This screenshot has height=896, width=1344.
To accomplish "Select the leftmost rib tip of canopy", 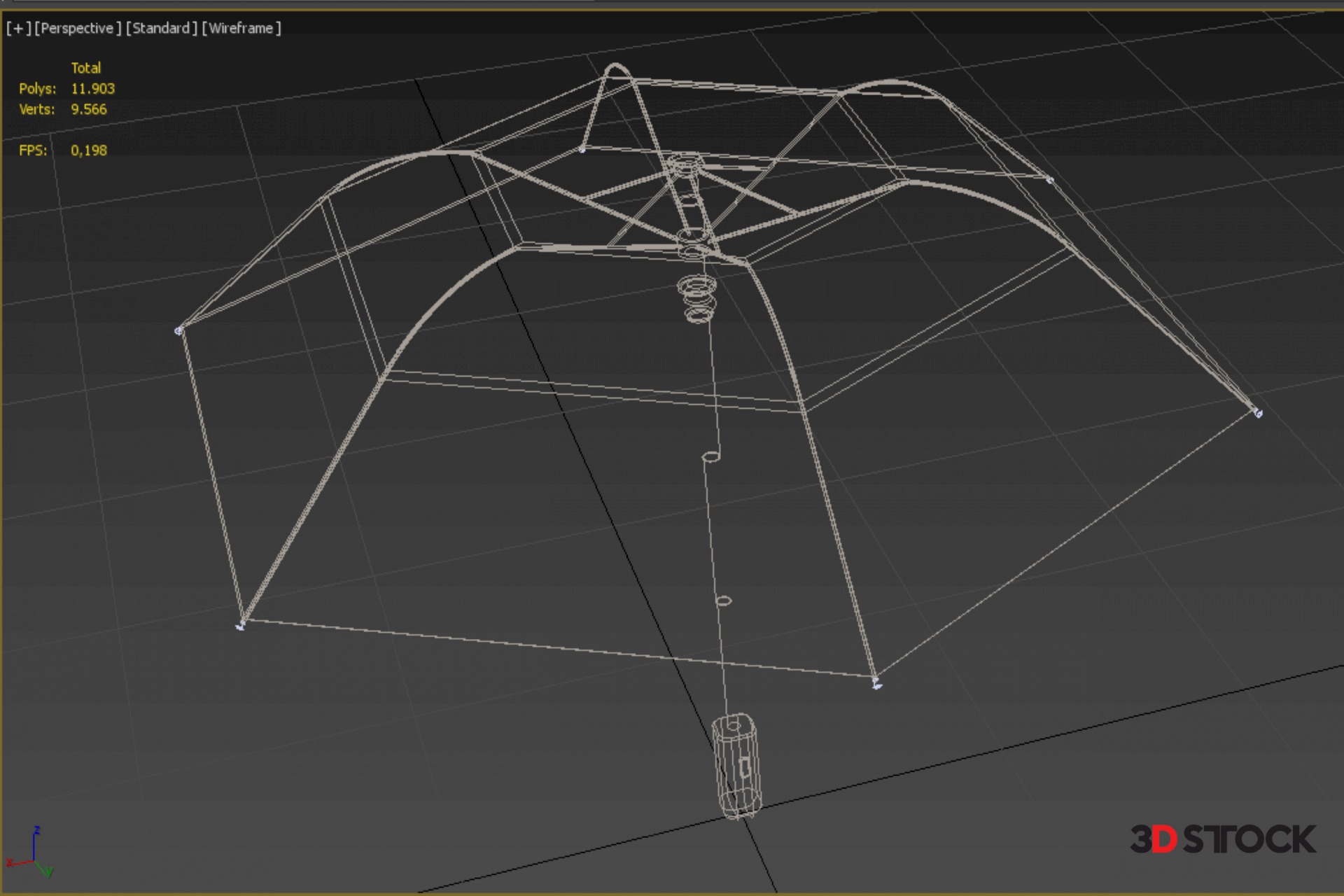I will (178, 330).
